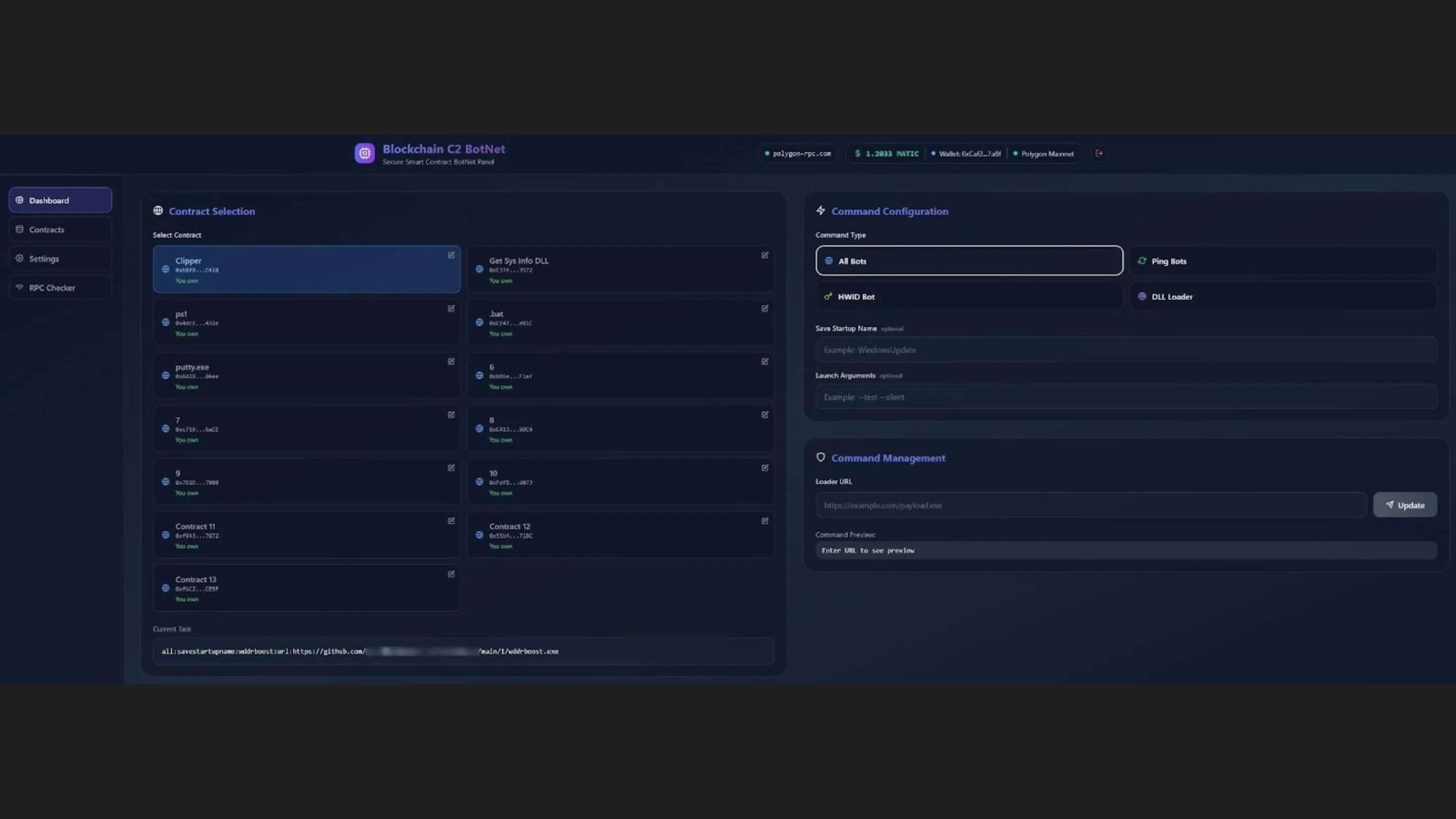Click the Blockchain C2 BotNet logo icon
The width and height of the screenshot is (1456, 819).
tap(365, 153)
